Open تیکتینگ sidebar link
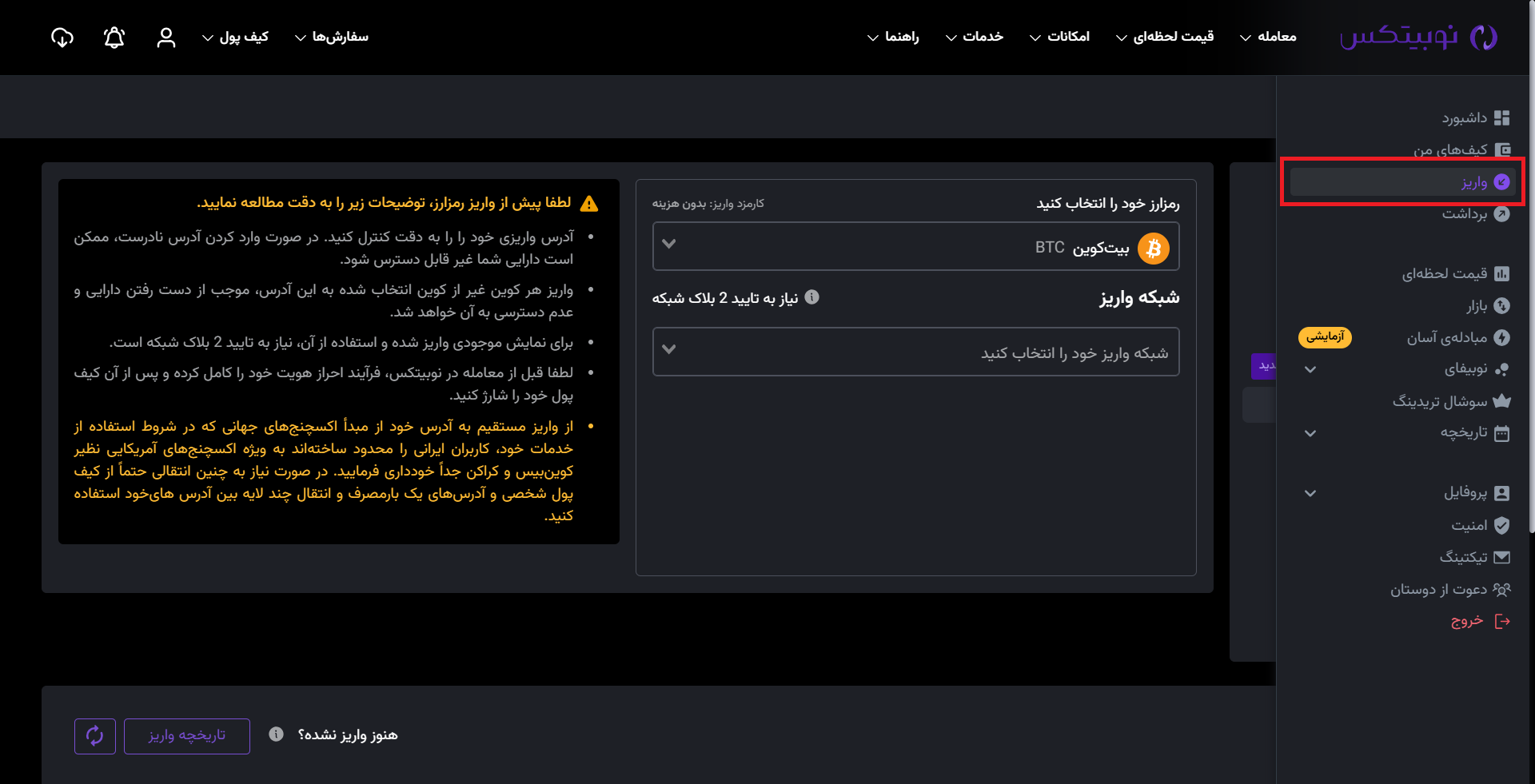Screen dimensions: 1535x784 [x=1464, y=557]
